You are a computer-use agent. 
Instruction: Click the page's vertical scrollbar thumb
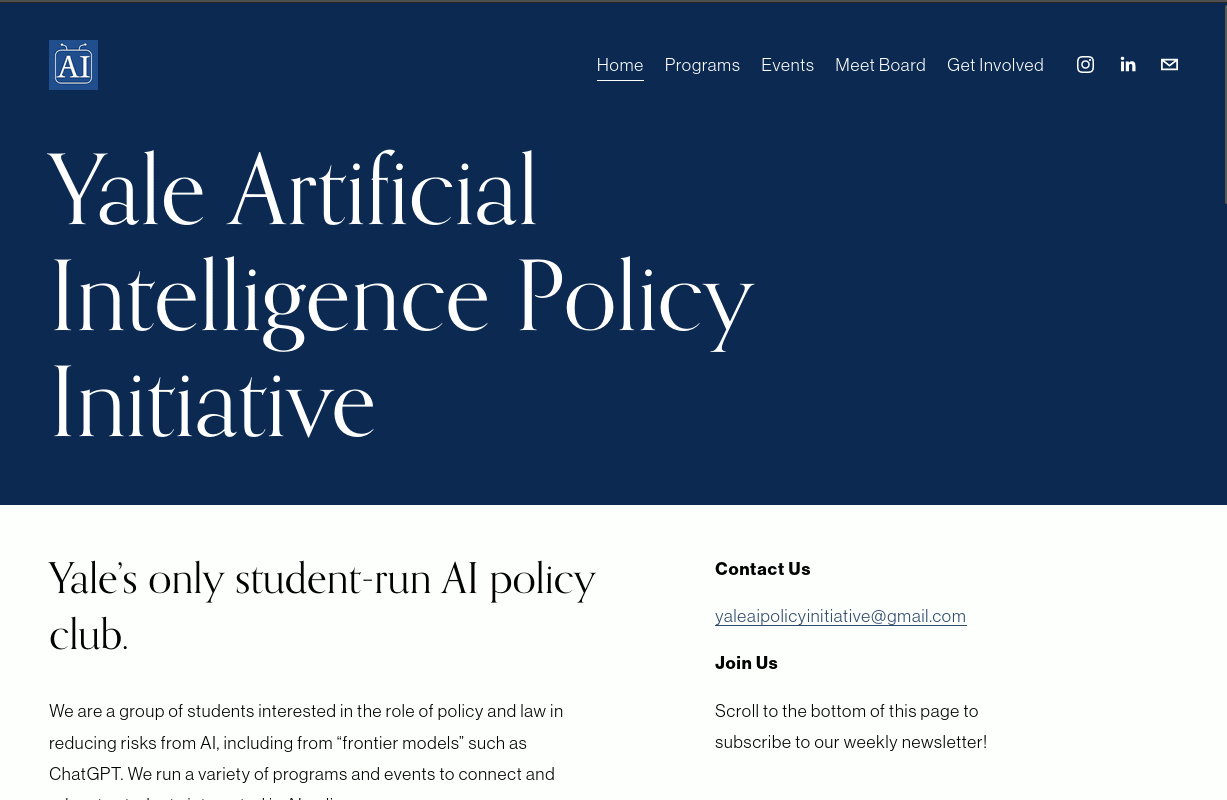(x=1223, y=100)
